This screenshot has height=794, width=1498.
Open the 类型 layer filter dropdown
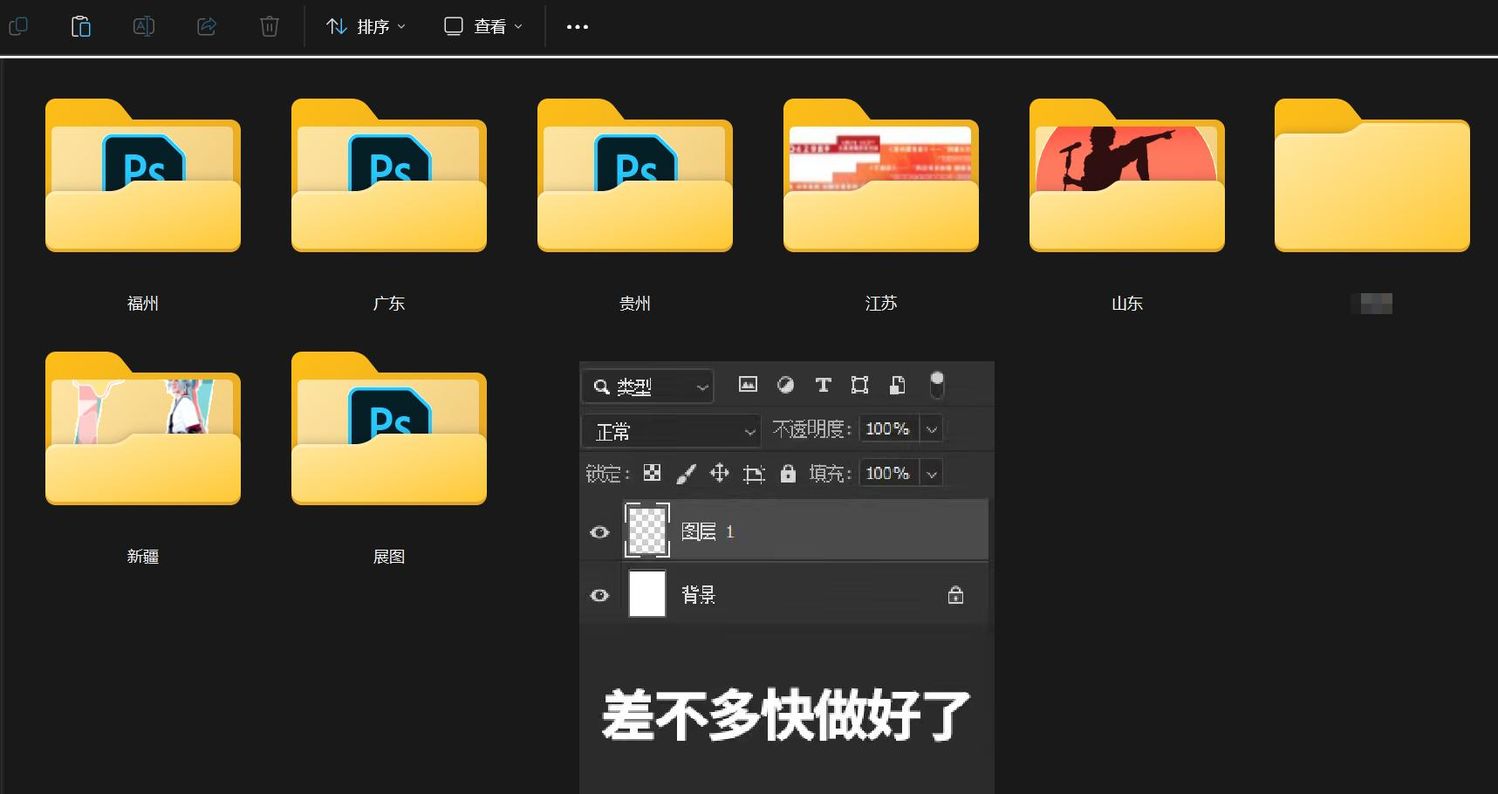coord(648,387)
